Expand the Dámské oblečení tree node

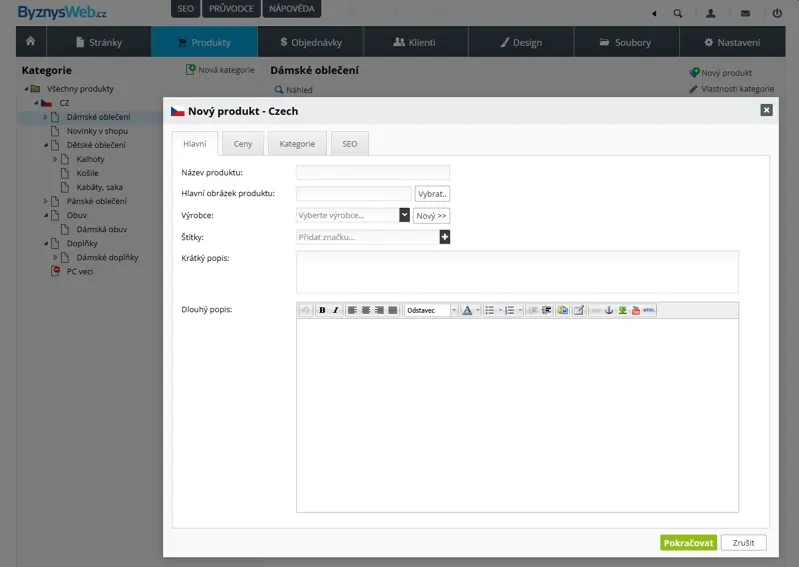tap(45, 117)
